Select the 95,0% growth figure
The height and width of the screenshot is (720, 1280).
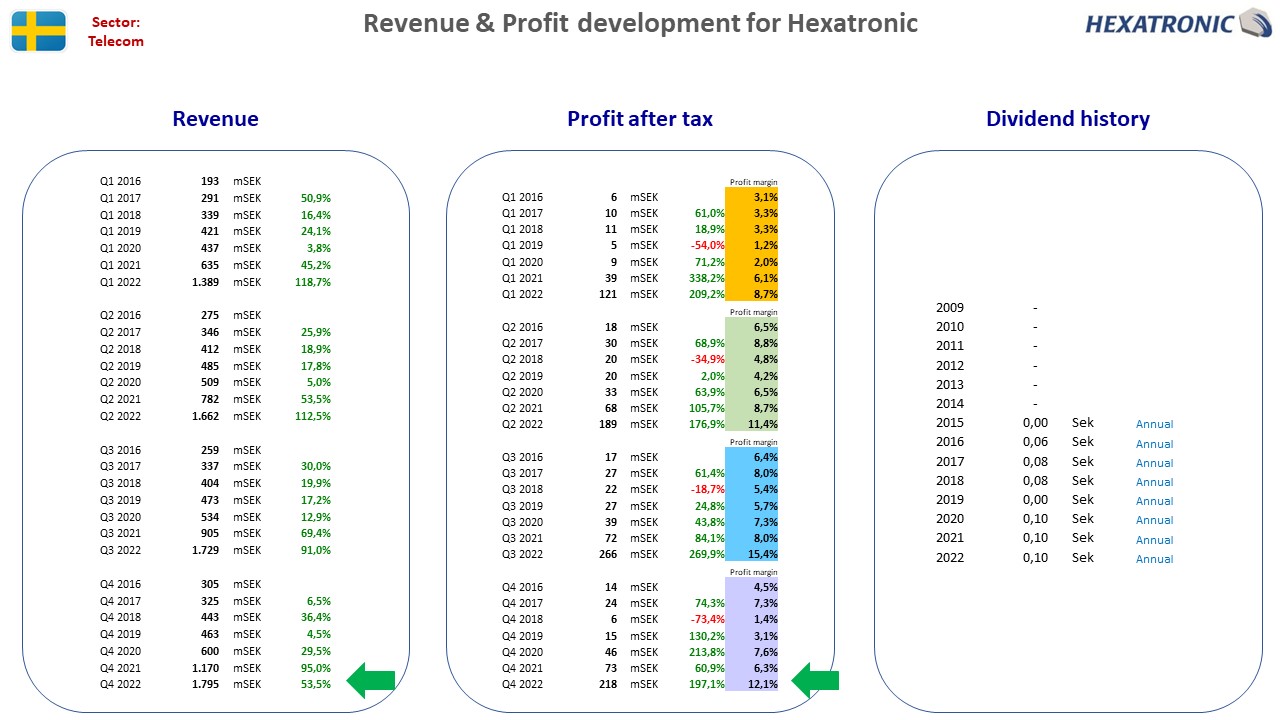coord(316,667)
